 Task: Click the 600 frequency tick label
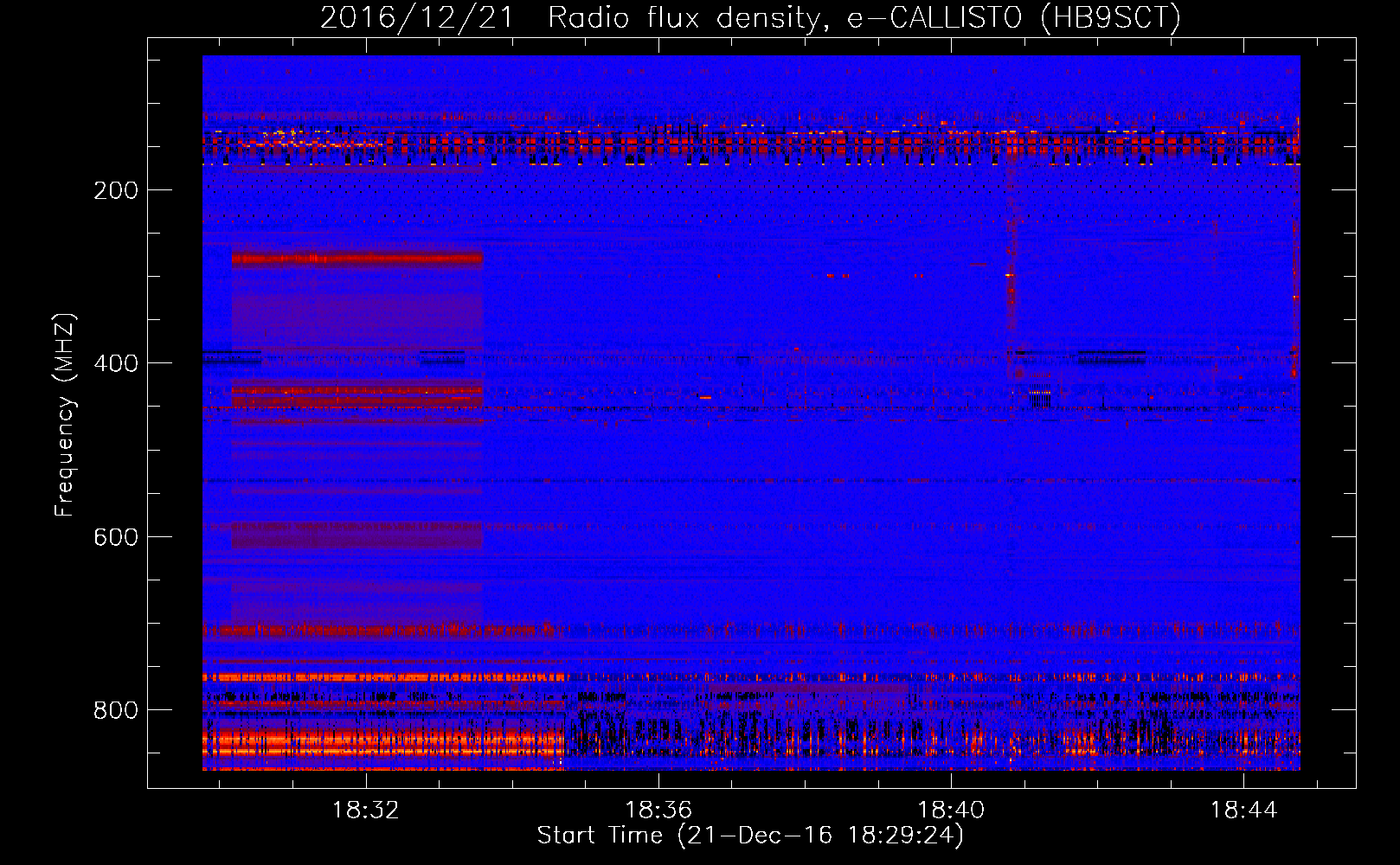tap(116, 537)
